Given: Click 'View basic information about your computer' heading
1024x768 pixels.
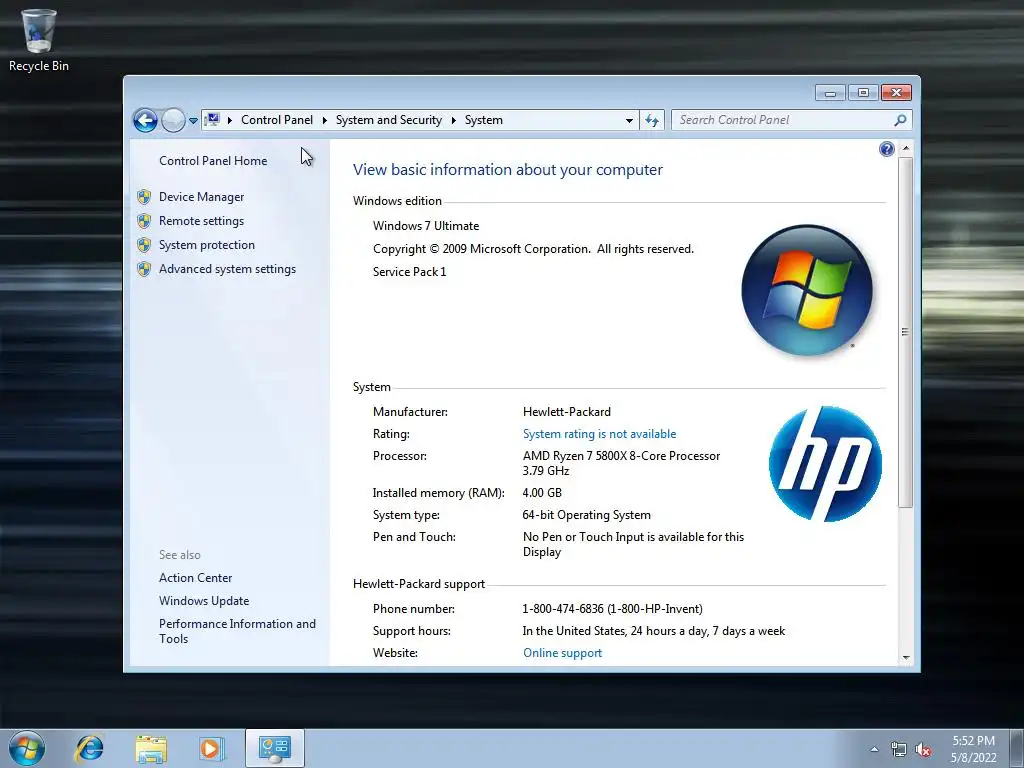Looking at the screenshot, I should coord(507,170).
